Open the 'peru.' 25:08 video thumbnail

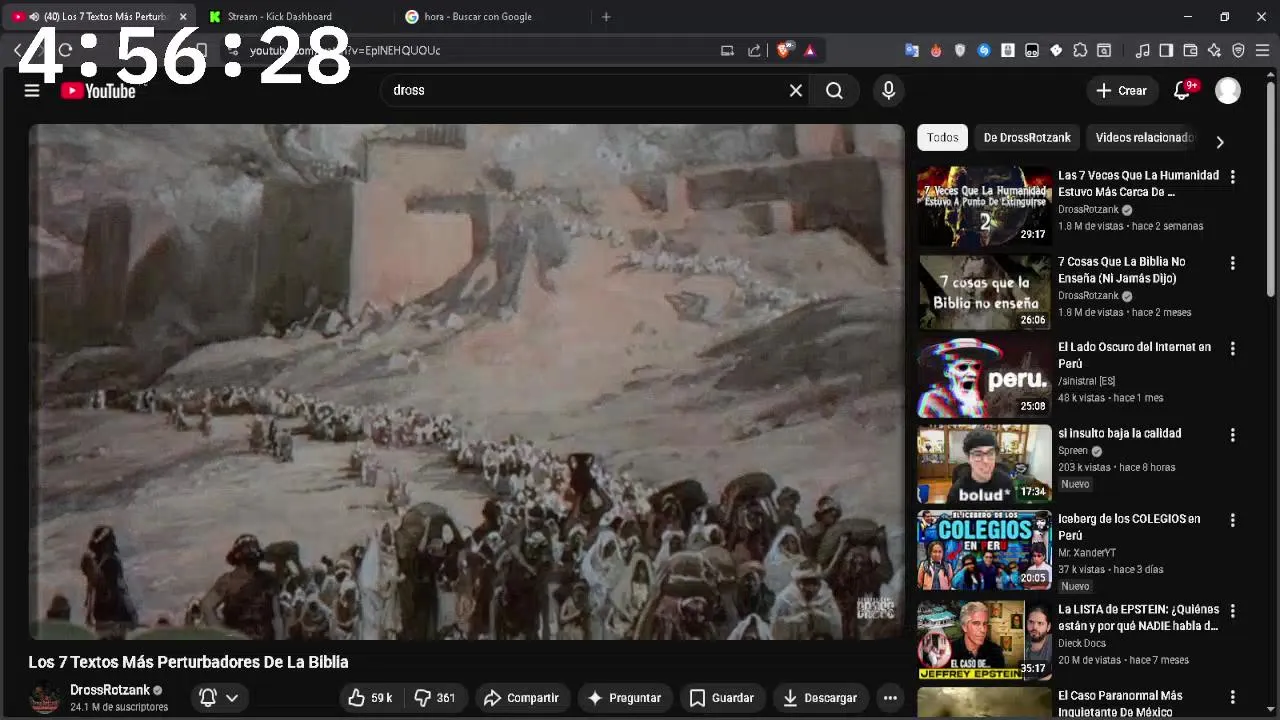[985, 378]
